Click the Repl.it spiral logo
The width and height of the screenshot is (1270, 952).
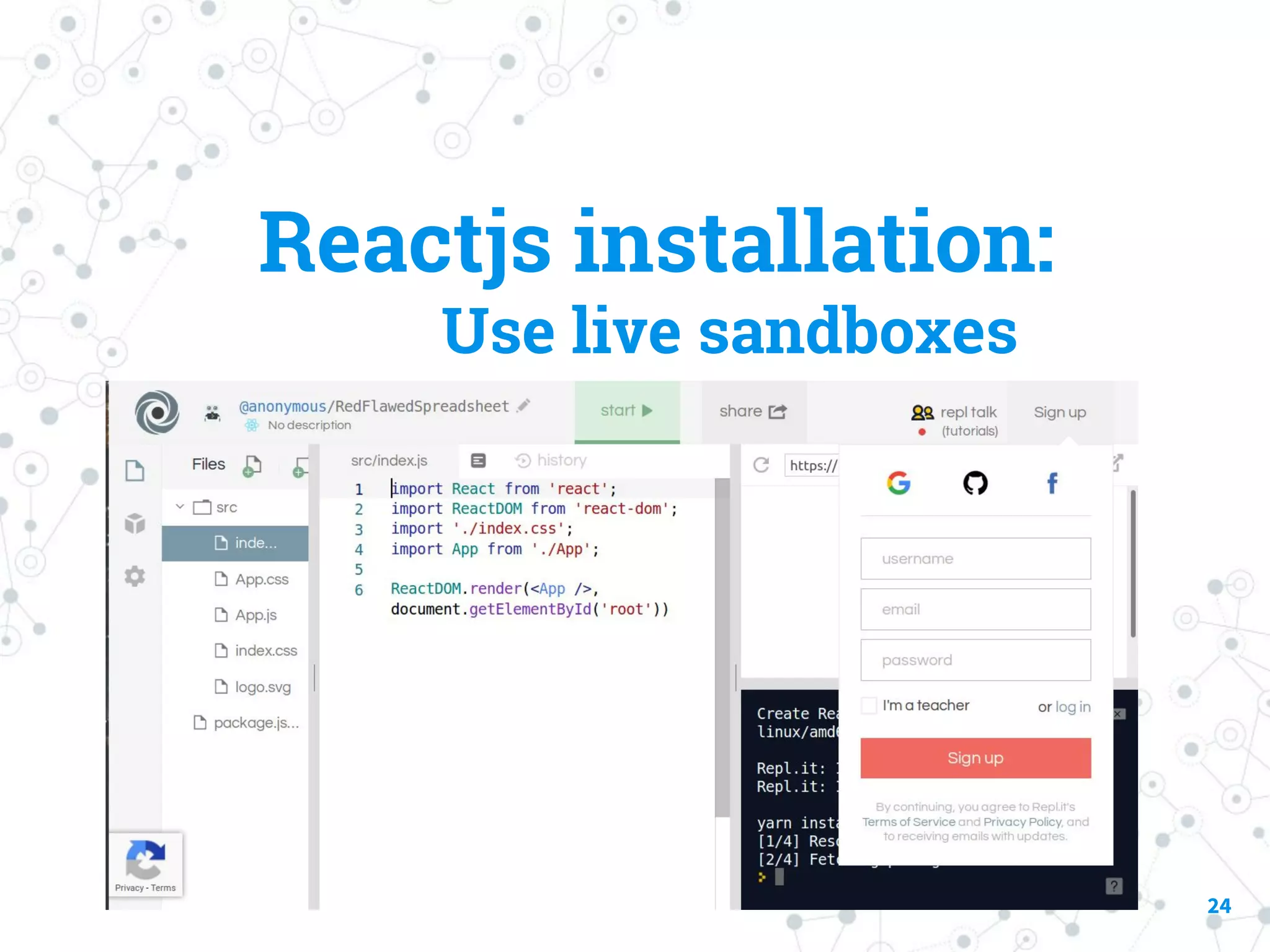coord(158,412)
